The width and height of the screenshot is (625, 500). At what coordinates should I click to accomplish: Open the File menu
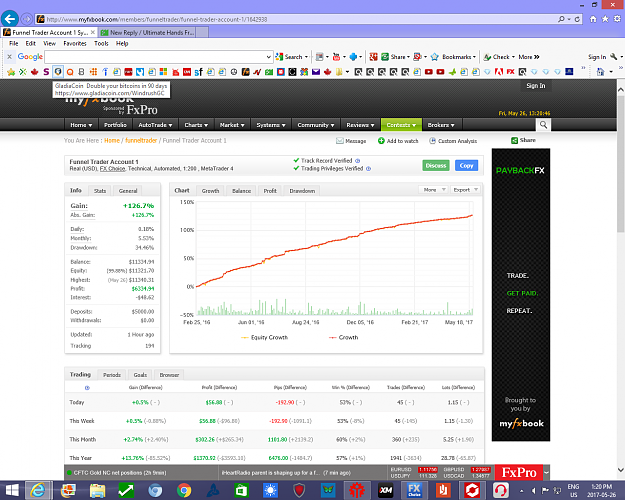14,43
